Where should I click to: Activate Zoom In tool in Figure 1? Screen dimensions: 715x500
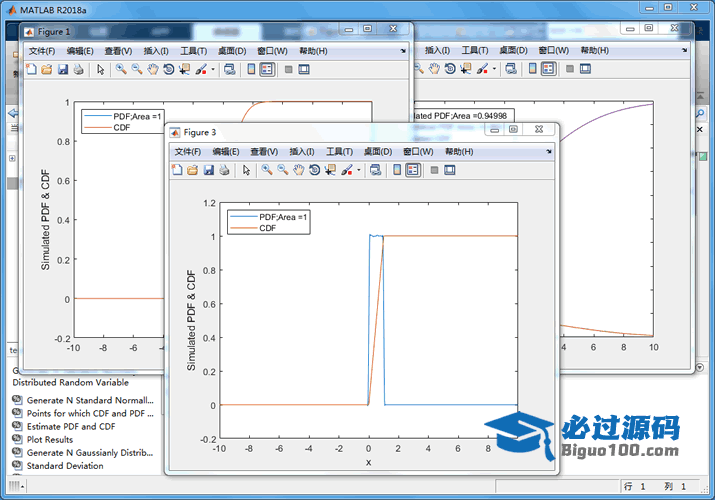click(121, 69)
